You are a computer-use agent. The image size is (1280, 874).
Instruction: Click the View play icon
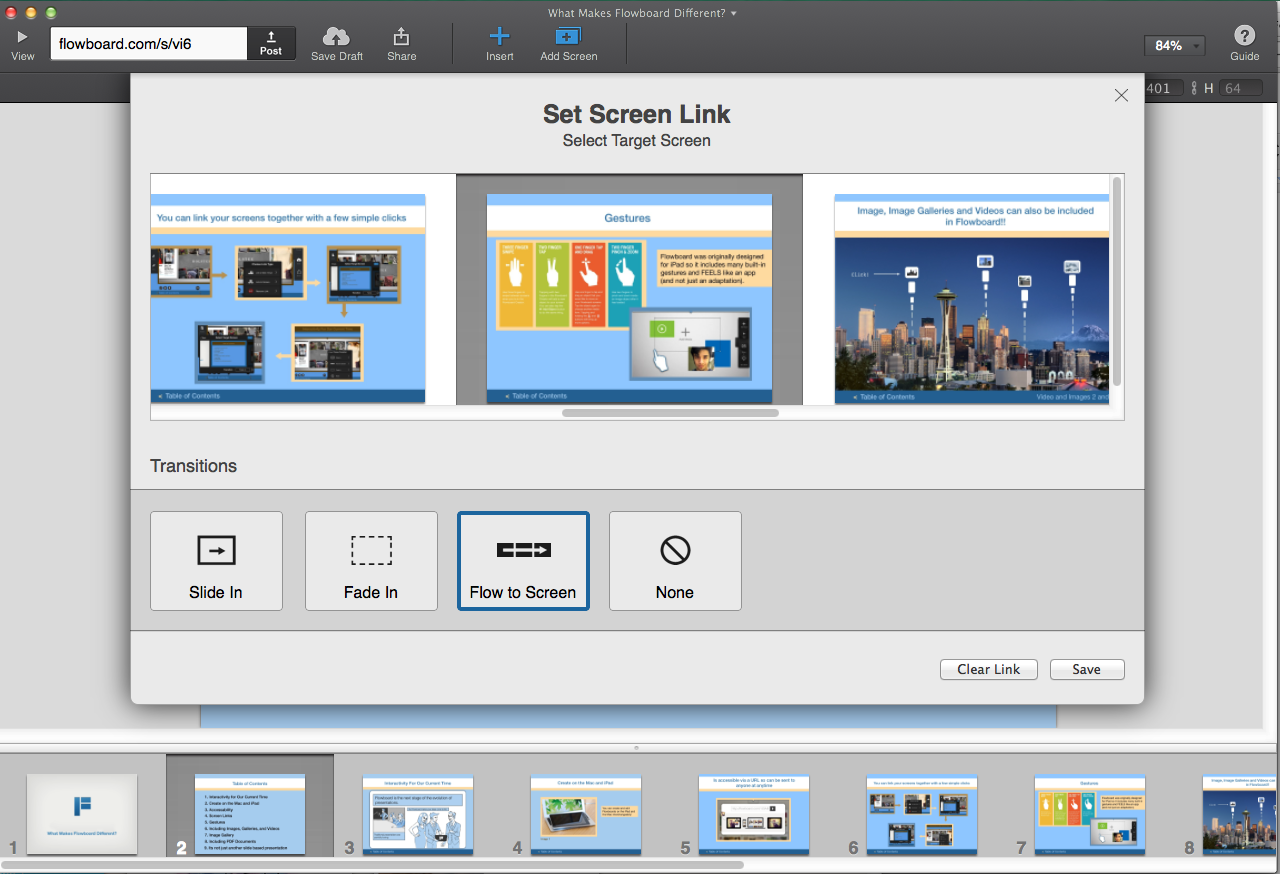(22, 37)
